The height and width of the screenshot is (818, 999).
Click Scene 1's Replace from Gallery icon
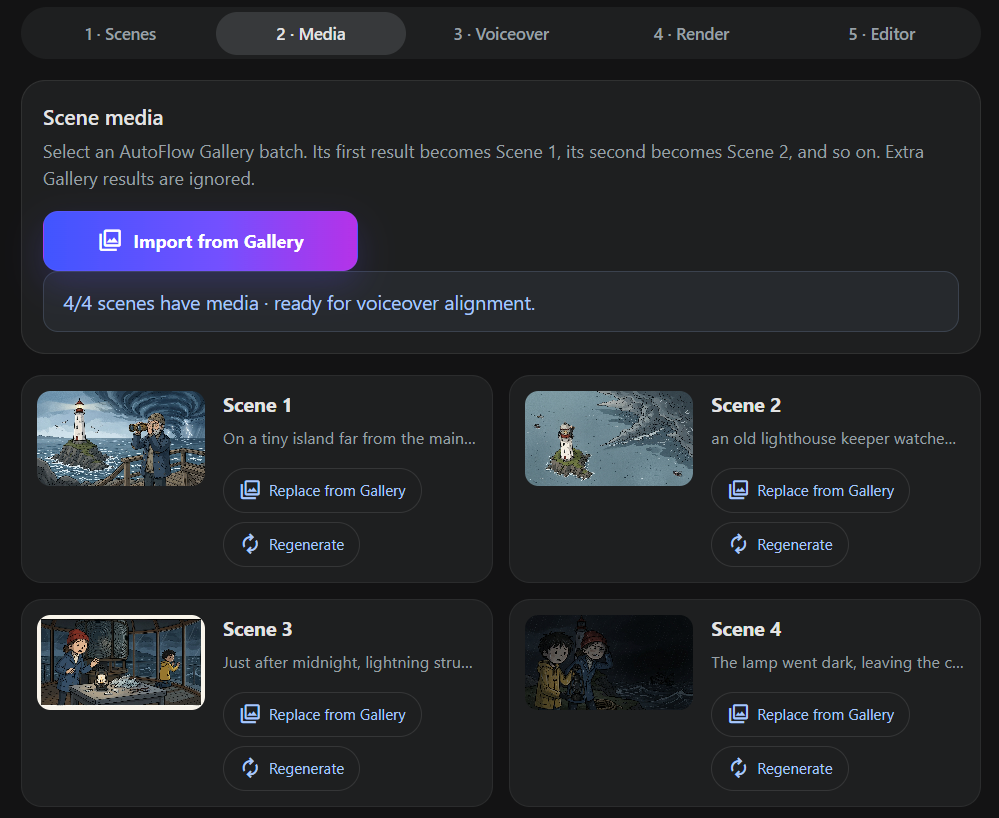[250, 490]
